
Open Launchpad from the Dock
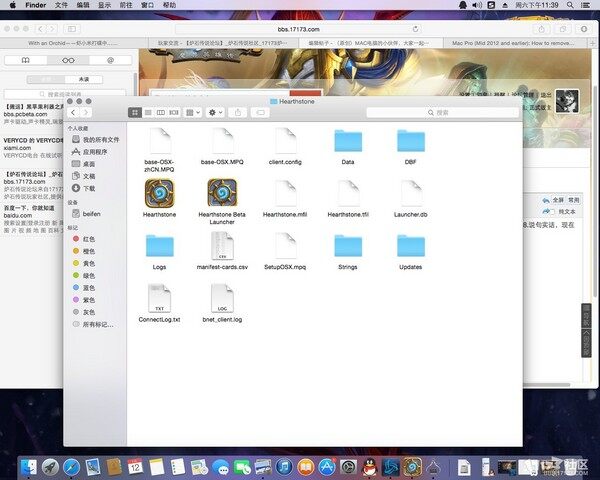(x=50, y=467)
